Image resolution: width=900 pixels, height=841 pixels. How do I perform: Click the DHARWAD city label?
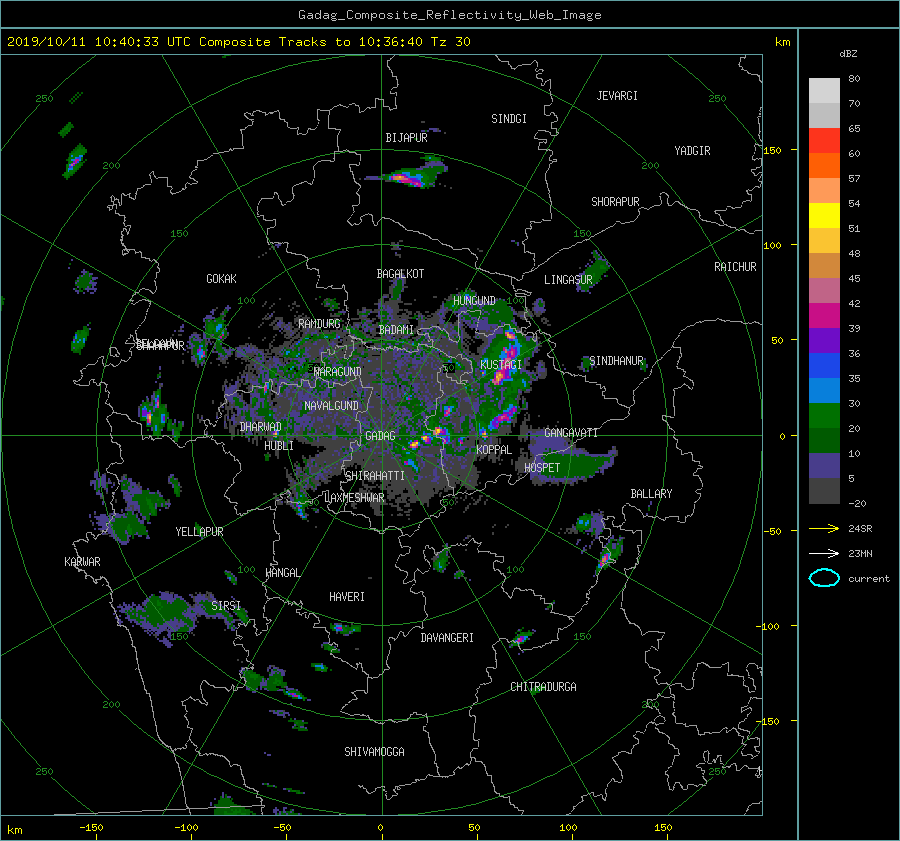tap(261, 427)
